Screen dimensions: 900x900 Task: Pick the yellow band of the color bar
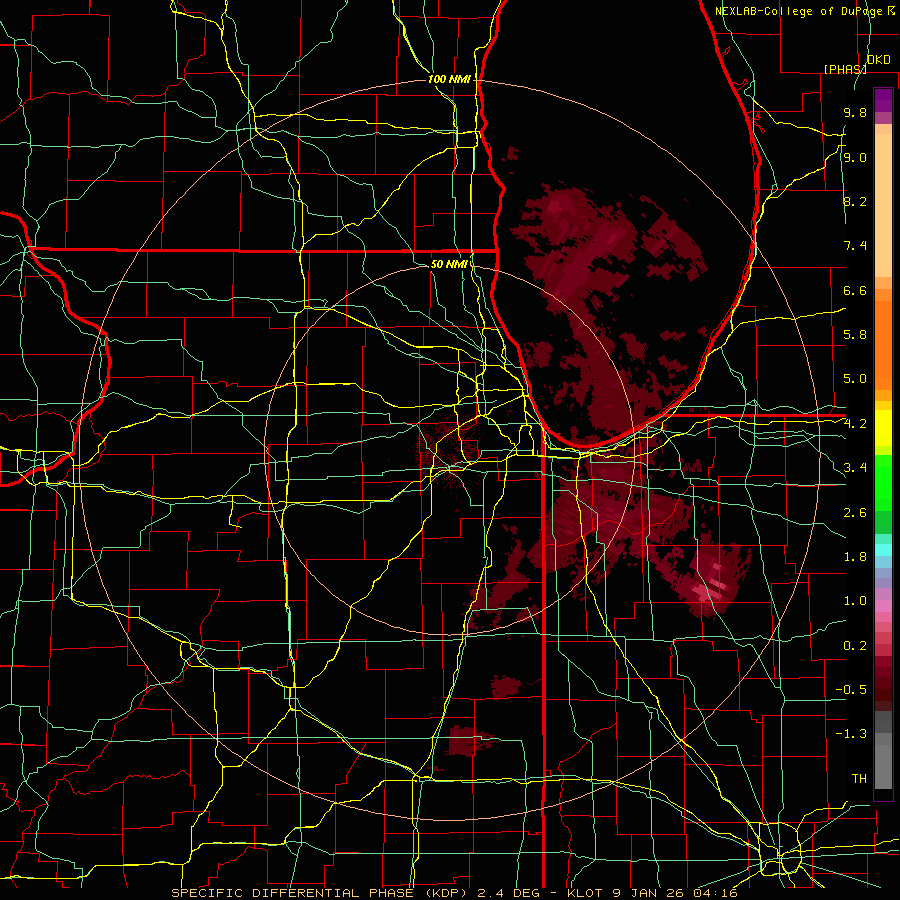883,428
